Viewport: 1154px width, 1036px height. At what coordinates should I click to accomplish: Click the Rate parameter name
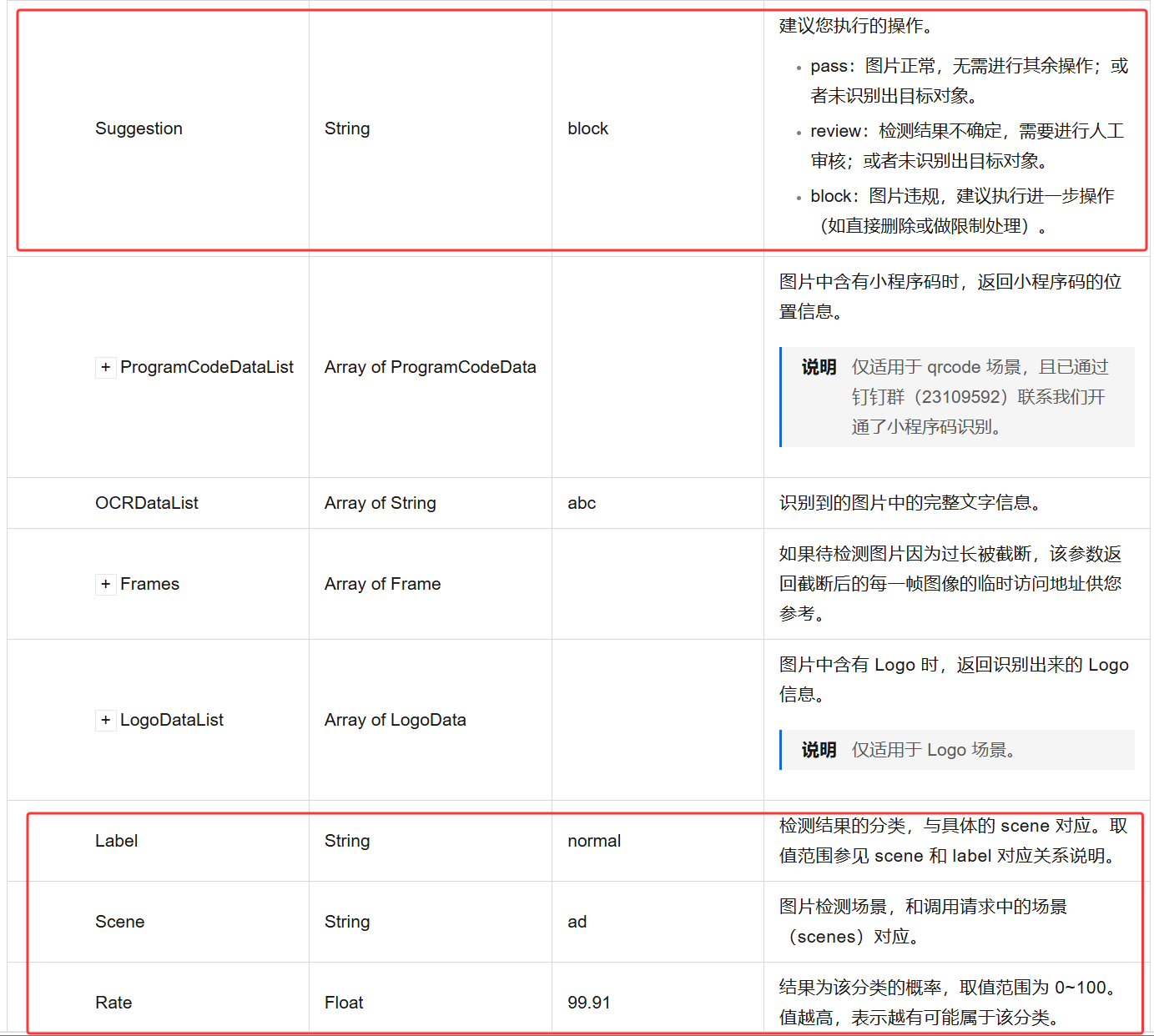click(x=113, y=1003)
